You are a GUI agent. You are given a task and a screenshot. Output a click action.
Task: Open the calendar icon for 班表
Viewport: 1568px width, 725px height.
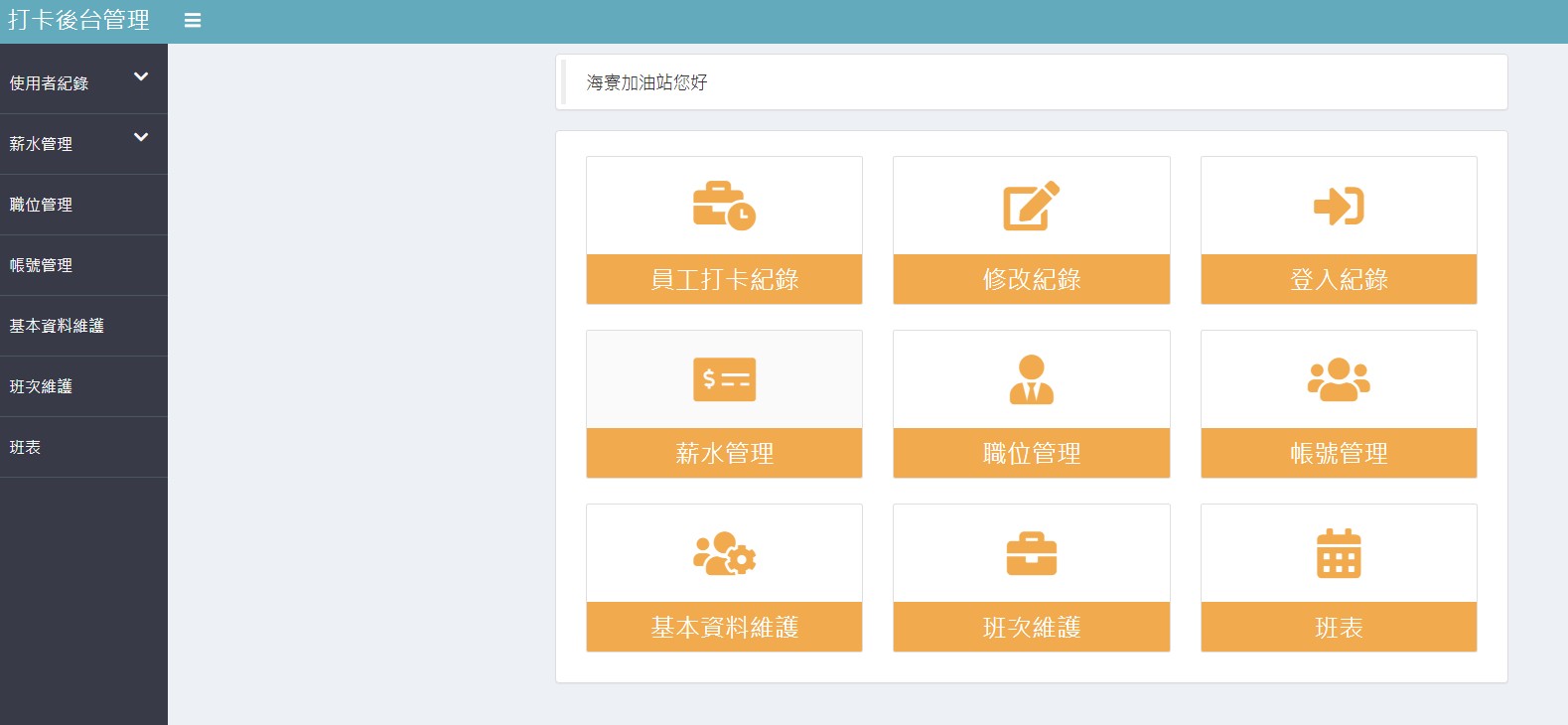pyautogui.click(x=1338, y=553)
